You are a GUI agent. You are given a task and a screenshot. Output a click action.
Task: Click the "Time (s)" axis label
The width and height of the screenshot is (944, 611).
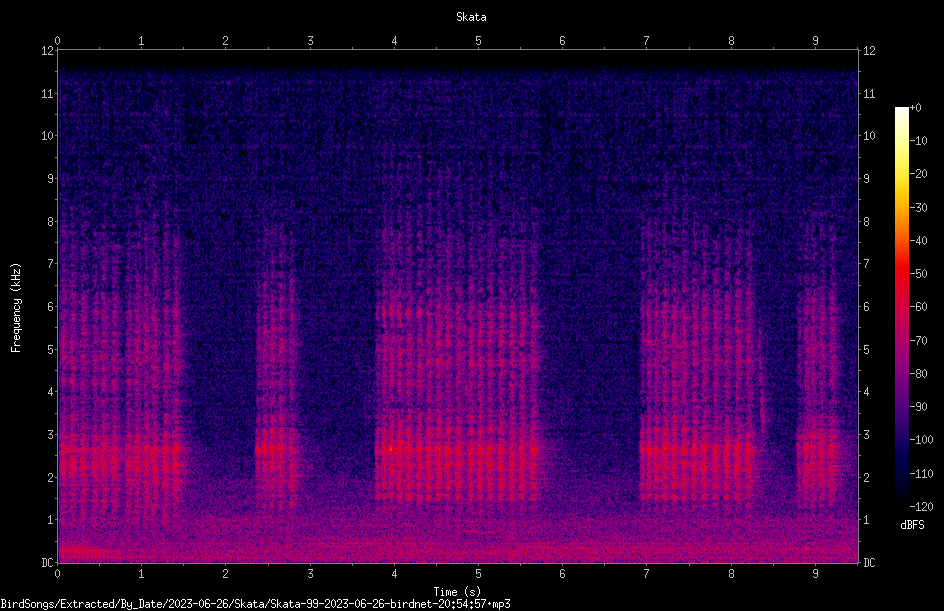(x=457, y=592)
